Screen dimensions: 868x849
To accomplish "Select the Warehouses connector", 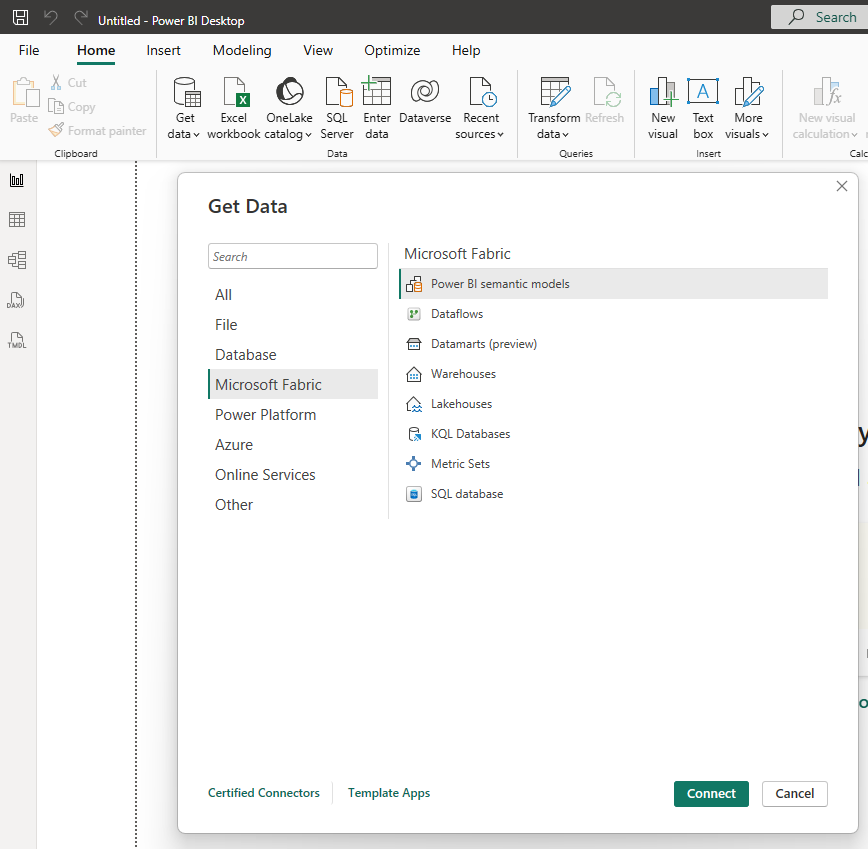I will 613,374.
